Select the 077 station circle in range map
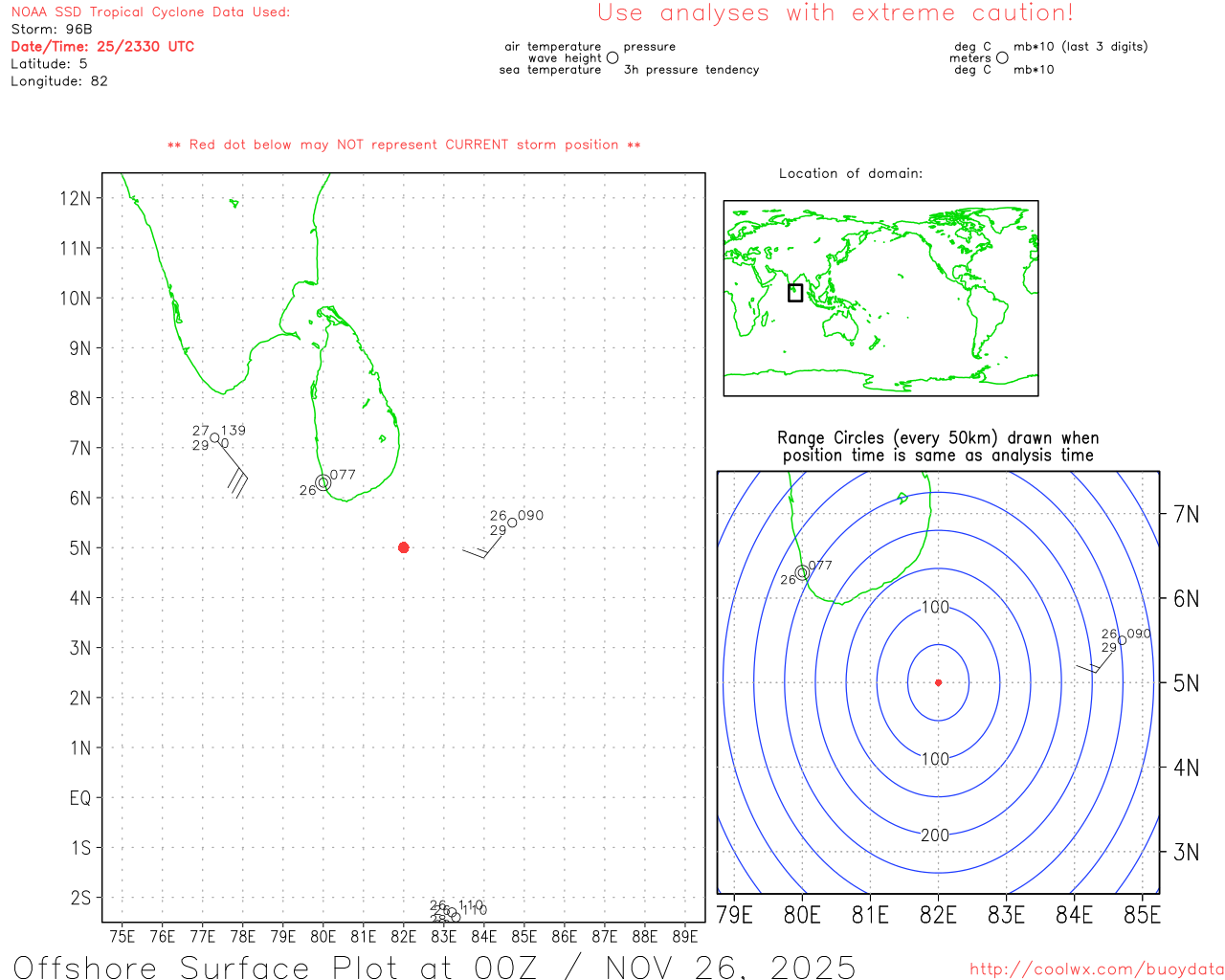The image size is (1225, 980). [802, 572]
